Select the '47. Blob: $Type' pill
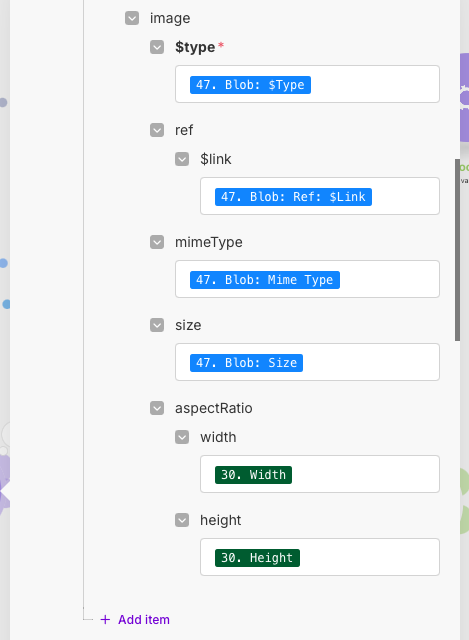Image resolution: width=469 pixels, height=640 pixels. coord(250,85)
